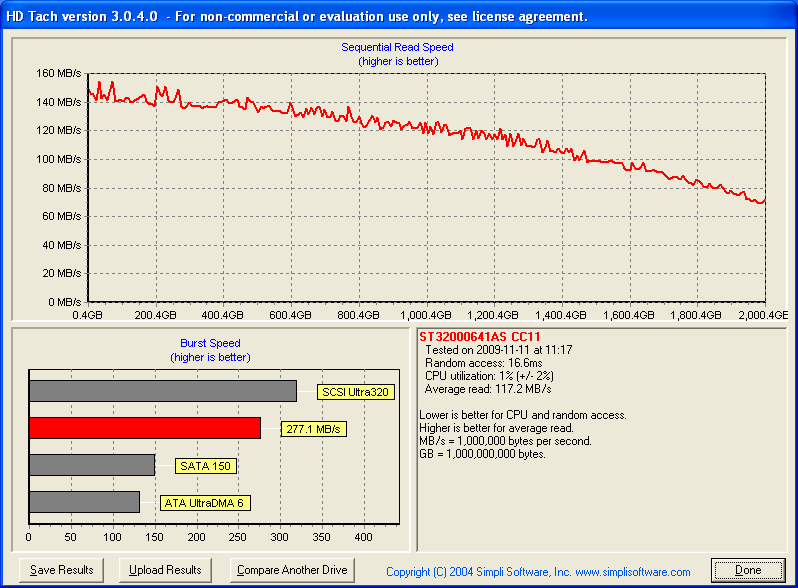The height and width of the screenshot is (588, 798).
Task: Select the SCSI Ultra320 label
Action: click(354, 392)
